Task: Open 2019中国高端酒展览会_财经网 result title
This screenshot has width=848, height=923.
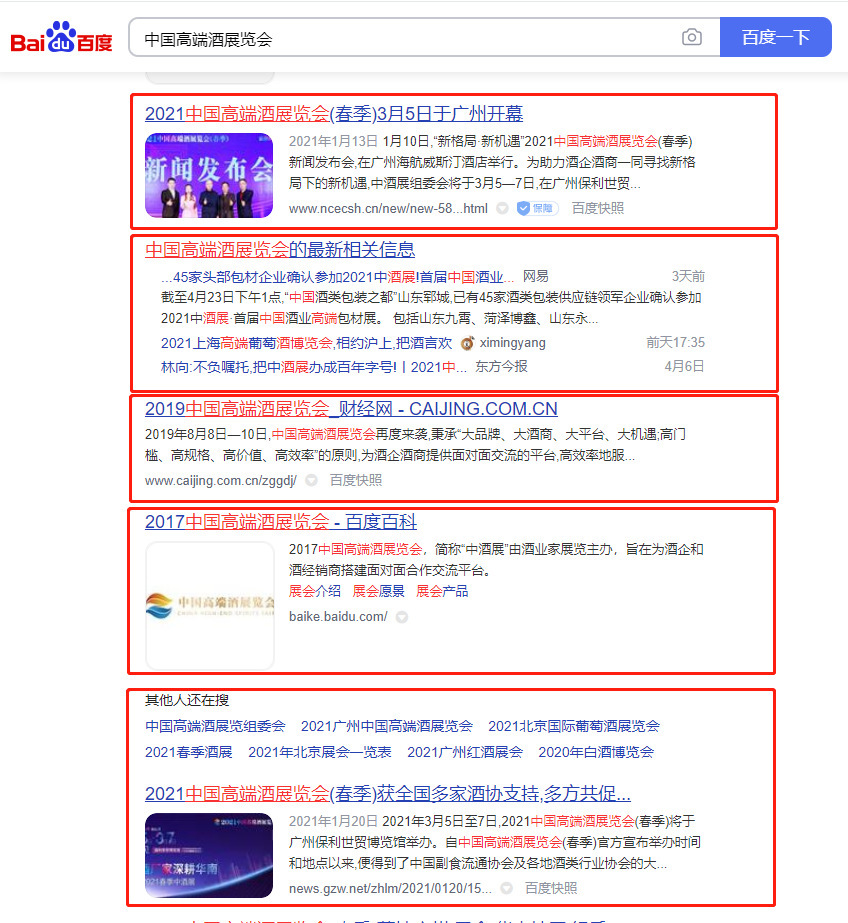Action: (351, 409)
